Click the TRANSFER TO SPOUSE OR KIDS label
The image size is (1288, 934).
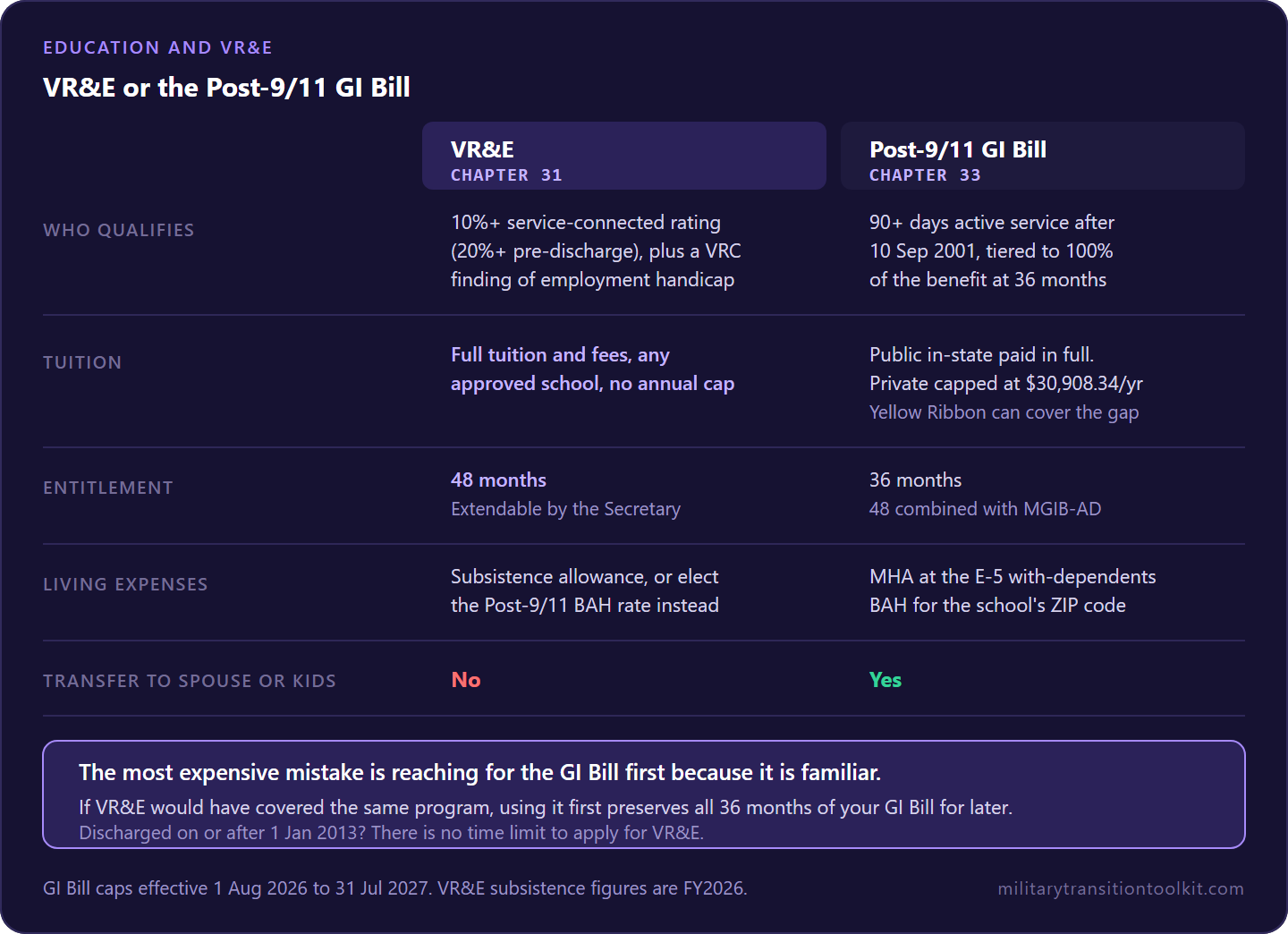[190, 681]
